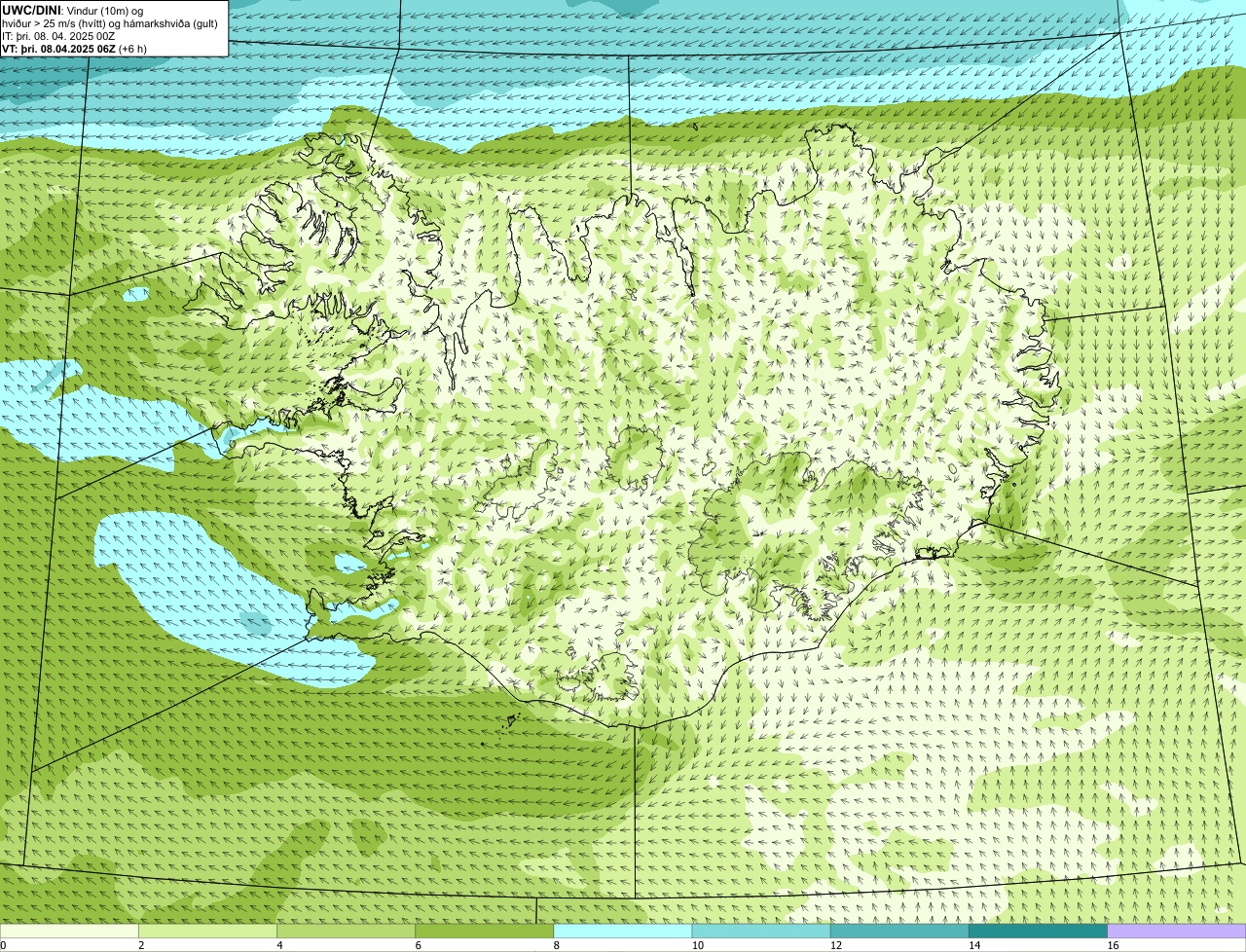1246x952 pixels.
Task: Click the 2–4 m/s light green legend swatch
Action: point(207,931)
